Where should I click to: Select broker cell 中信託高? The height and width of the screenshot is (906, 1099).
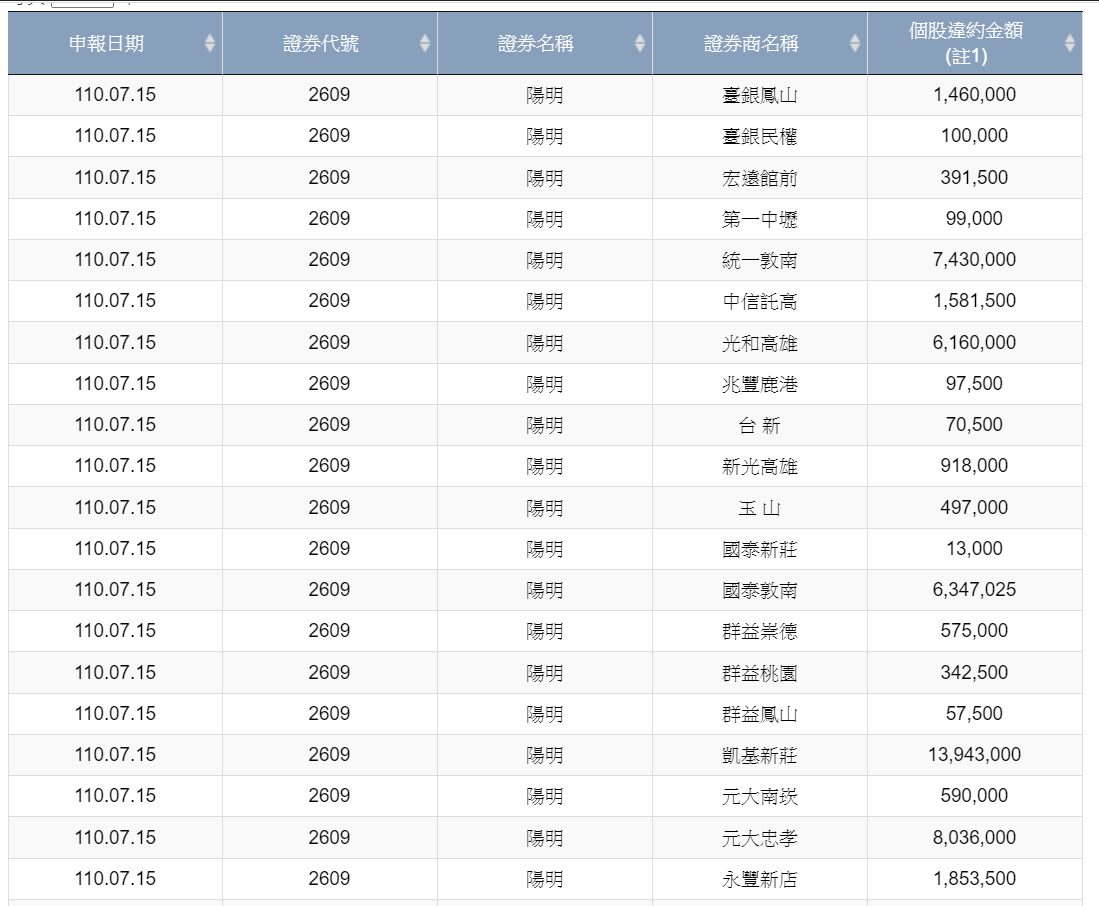point(760,301)
